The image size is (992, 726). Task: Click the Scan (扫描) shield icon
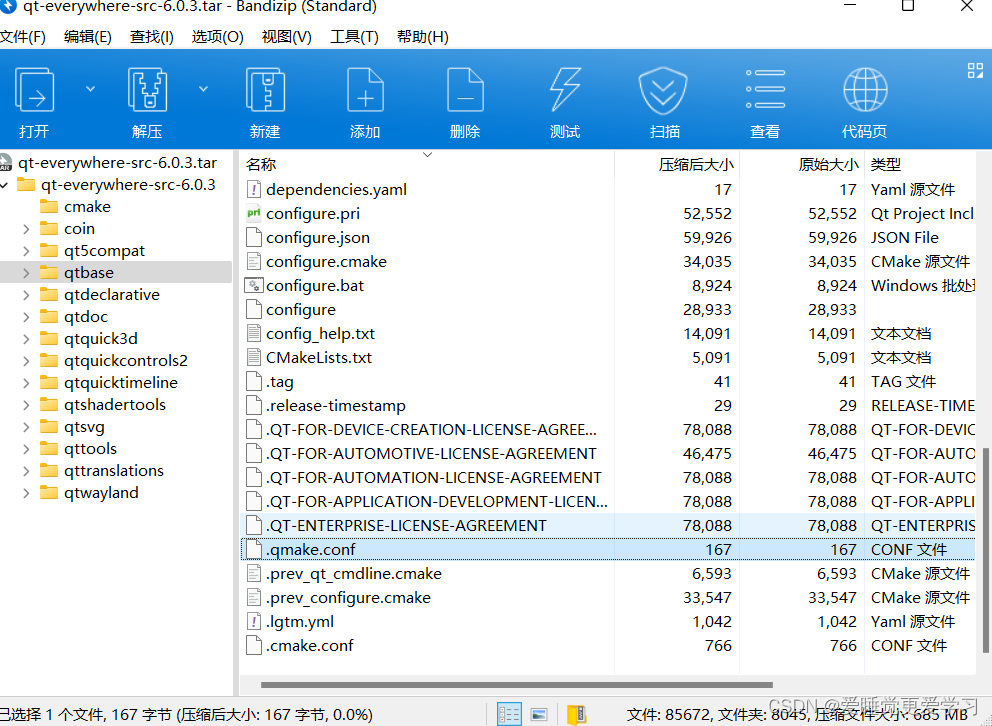point(663,90)
